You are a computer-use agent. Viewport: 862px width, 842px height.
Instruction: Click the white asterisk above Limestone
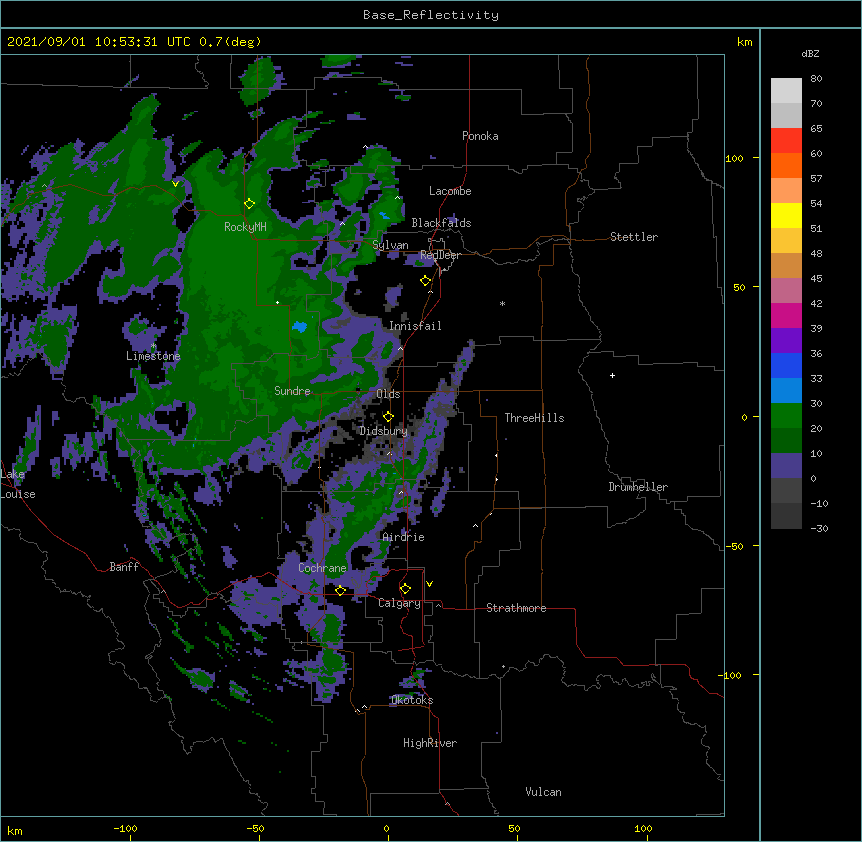(x=153, y=345)
